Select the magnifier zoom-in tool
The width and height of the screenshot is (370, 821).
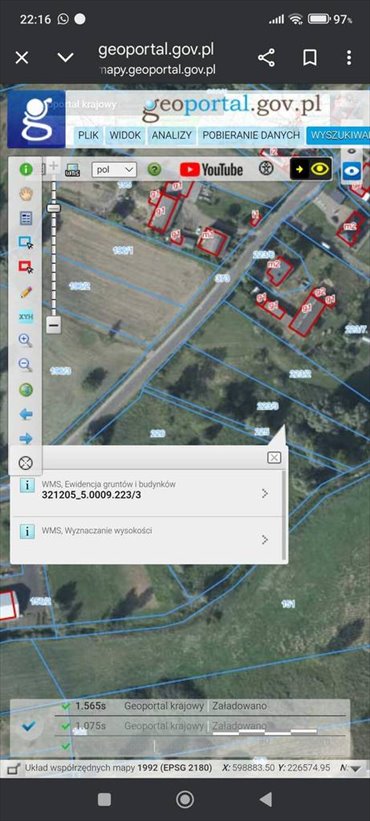pyautogui.click(x=26, y=341)
